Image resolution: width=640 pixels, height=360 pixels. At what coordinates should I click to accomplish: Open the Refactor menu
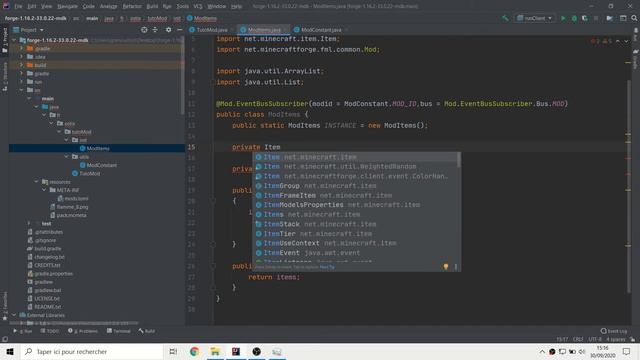click(x=132, y=6)
